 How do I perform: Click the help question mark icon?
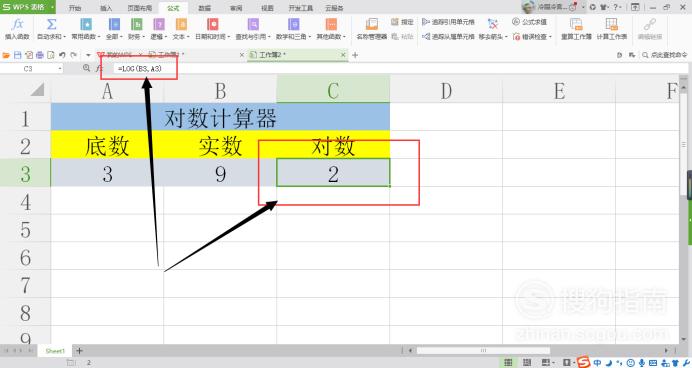[x=616, y=7]
